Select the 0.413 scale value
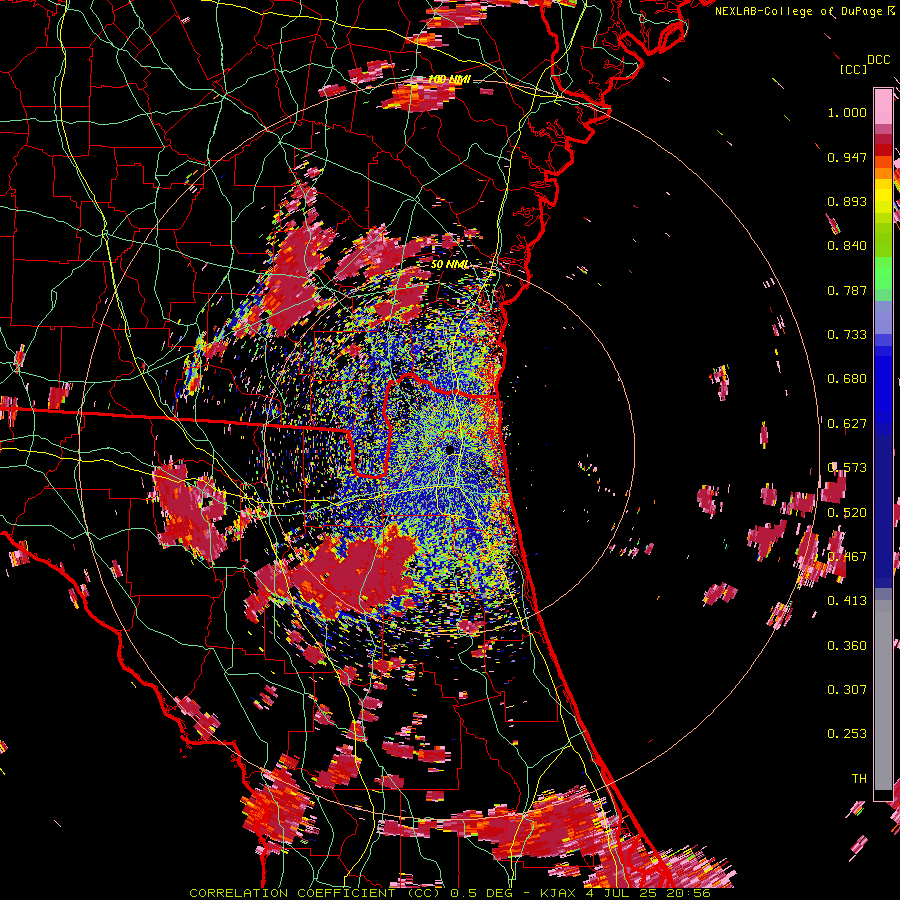900x900 pixels. pyautogui.click(x=847, y=601)
